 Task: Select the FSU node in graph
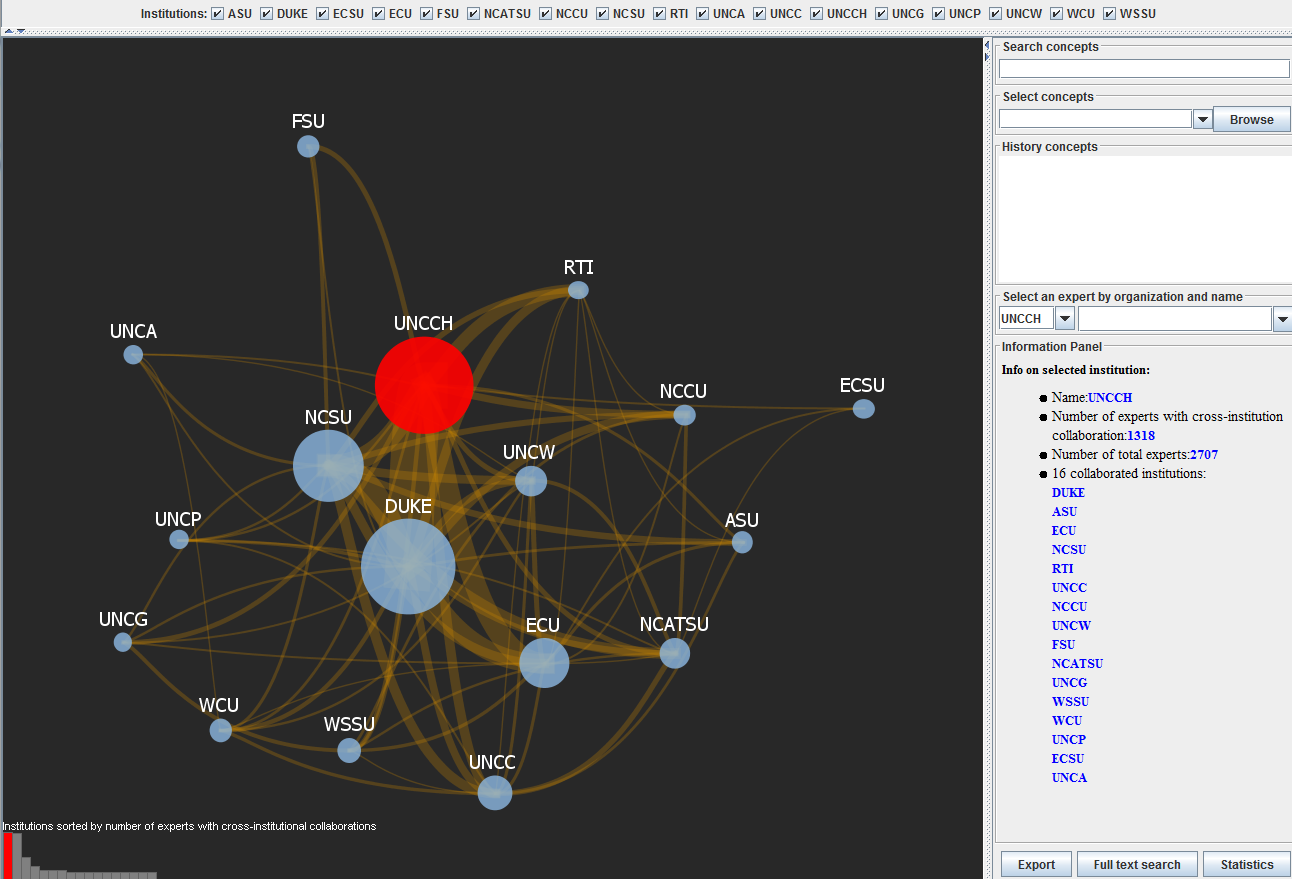308,146
